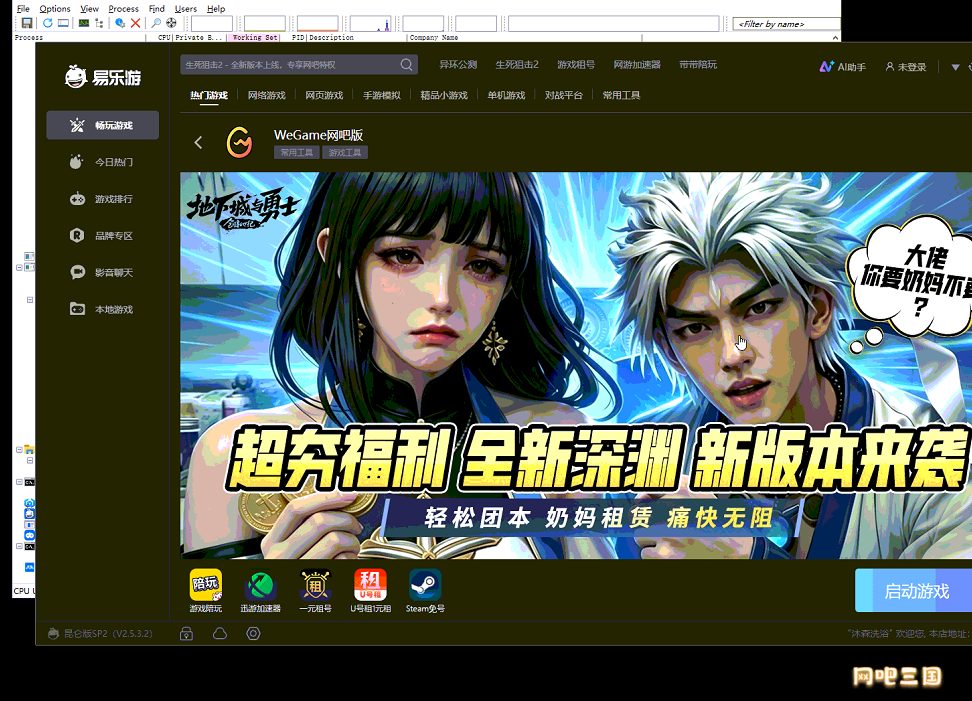972x701 pixels.
Task: Click 未登录 to log in
Action: (x=906, y=67)
